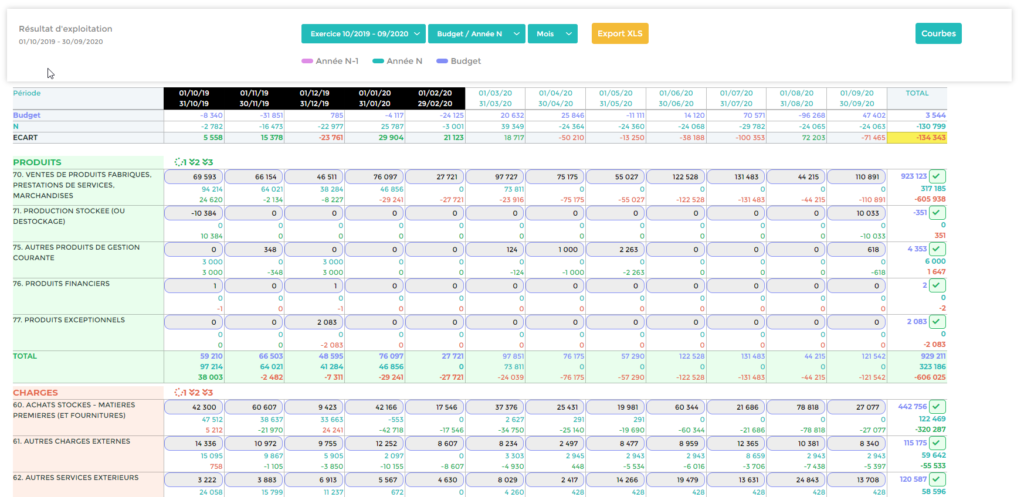Toggle the Année N-1 legend swatch
The width and height of the screenshot is (1024, 497).
tap(307, 61)
